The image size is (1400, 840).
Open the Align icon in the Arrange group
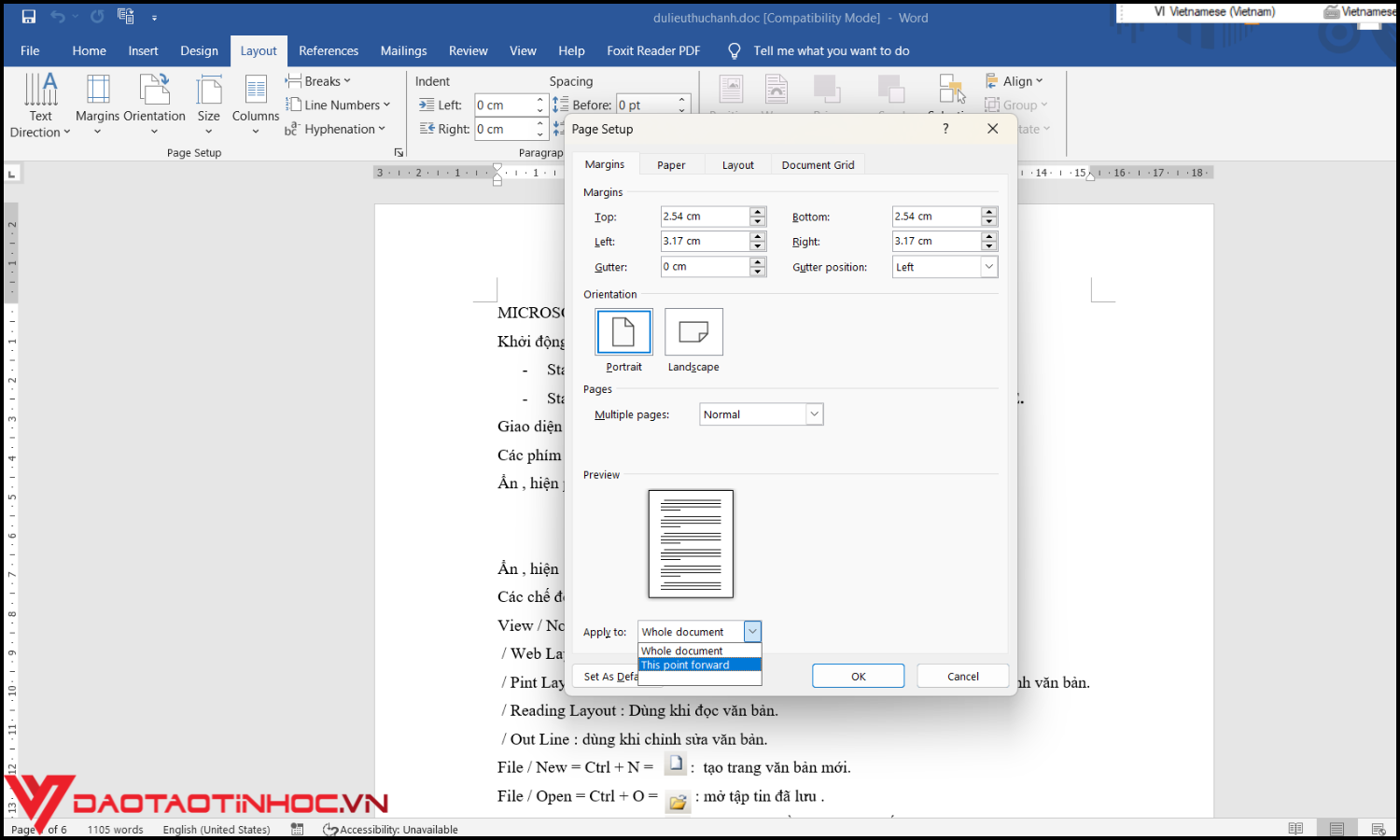(x=1015, y=80)
